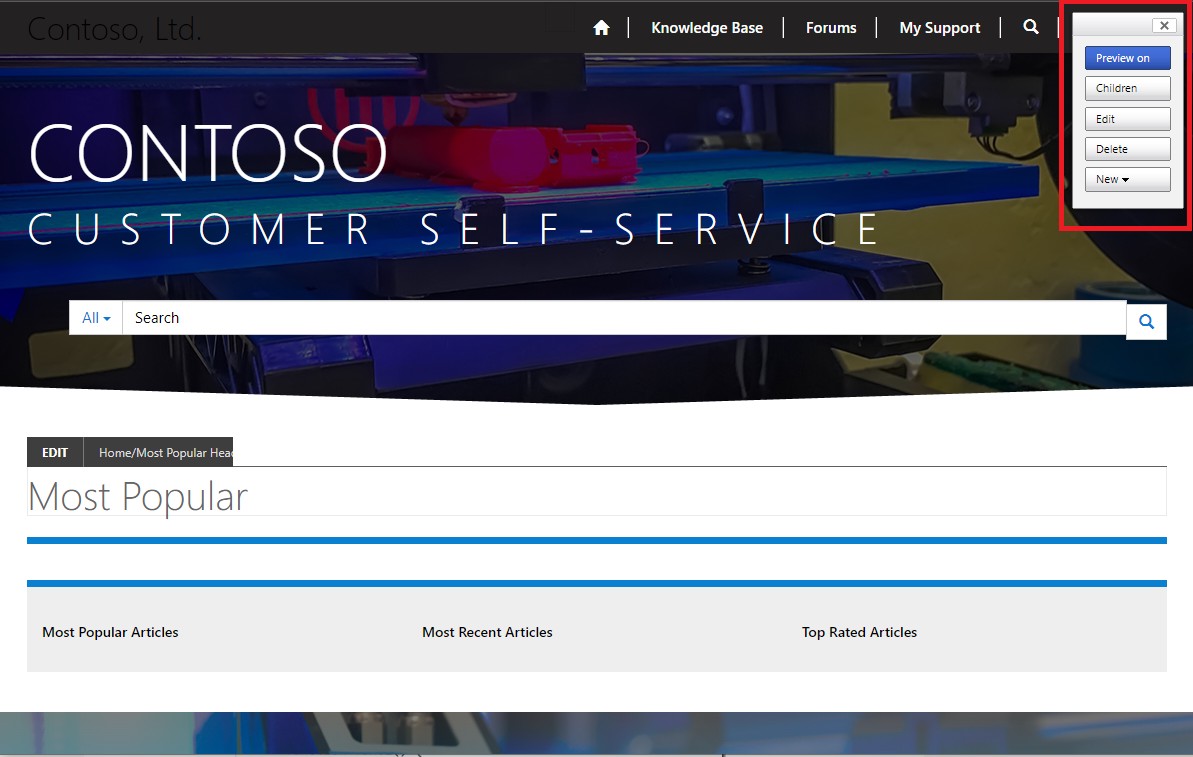Open the My Support menu item
The width and height of the screenshot is (1193, 757).
point(940,28)
